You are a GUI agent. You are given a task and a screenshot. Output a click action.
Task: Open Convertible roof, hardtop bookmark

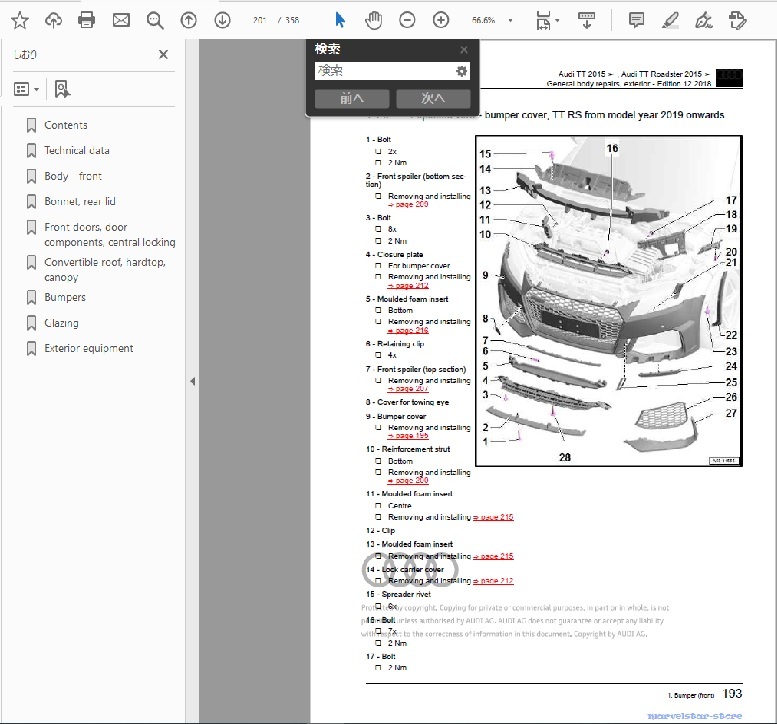tap(105, 269)
